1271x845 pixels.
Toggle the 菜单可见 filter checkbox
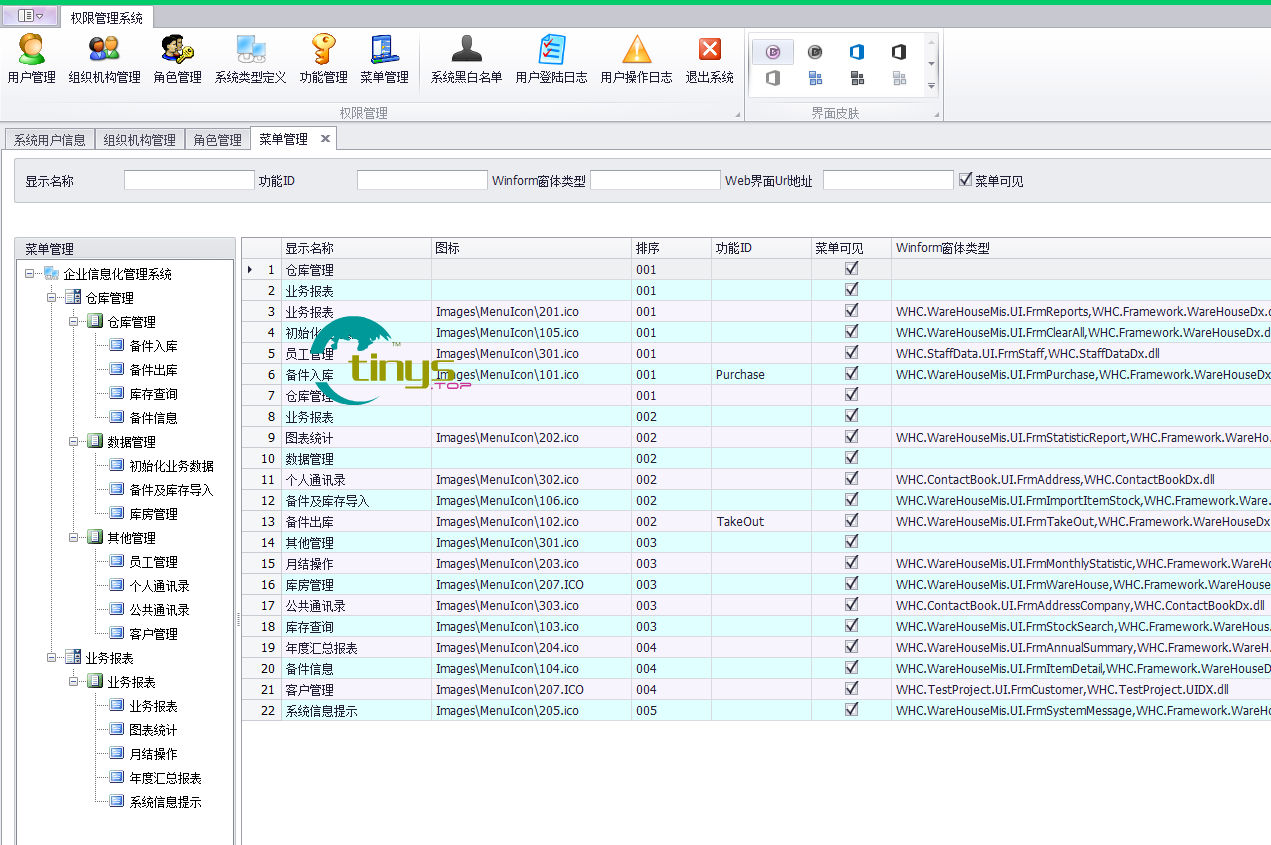click(965, 180)
